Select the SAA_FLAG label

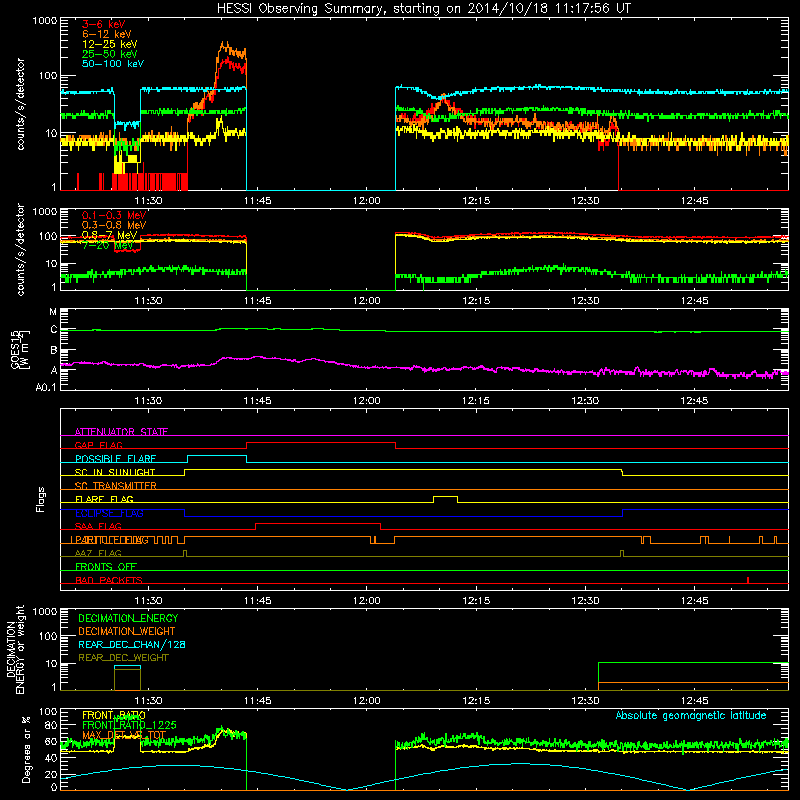pyautogui.click(x=98, y=527)
